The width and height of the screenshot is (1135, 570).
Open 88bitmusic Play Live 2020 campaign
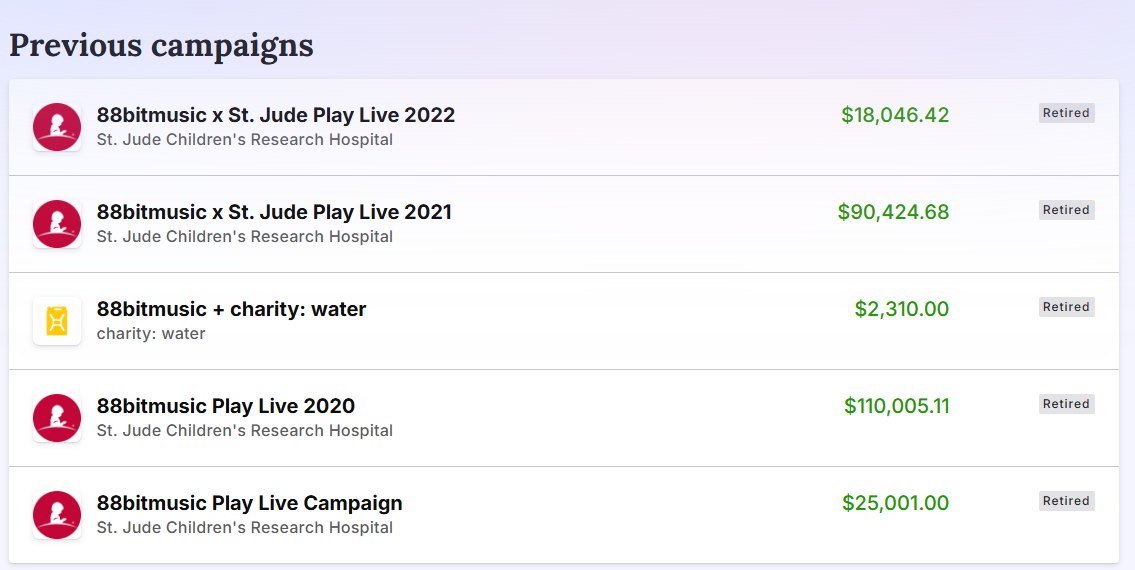(x=226, y=406)
